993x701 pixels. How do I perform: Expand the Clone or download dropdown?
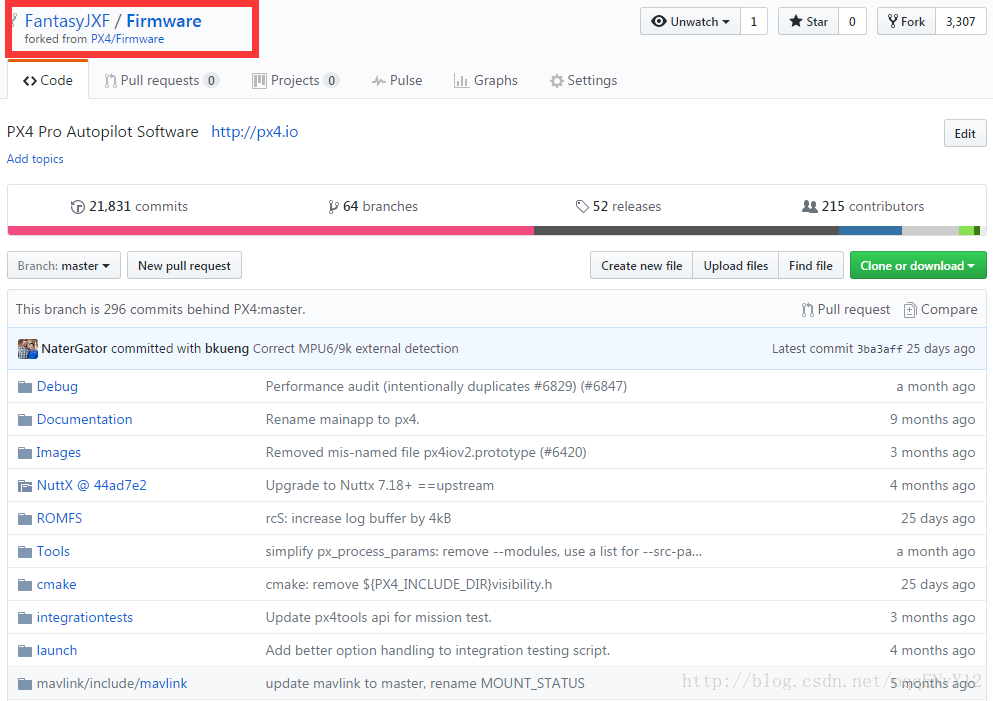[x=918, y=265]
